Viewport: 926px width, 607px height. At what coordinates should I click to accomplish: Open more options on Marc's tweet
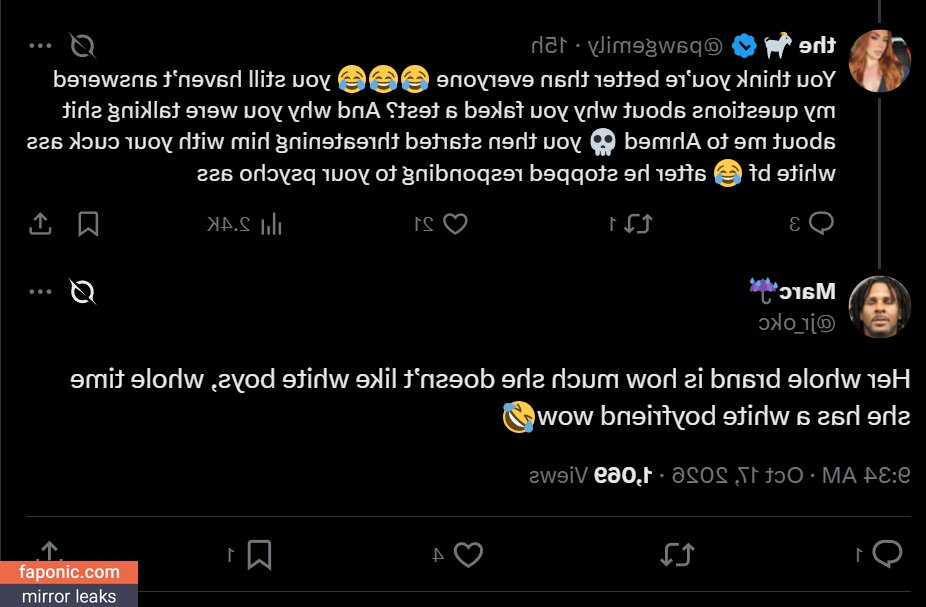point(40,291)
